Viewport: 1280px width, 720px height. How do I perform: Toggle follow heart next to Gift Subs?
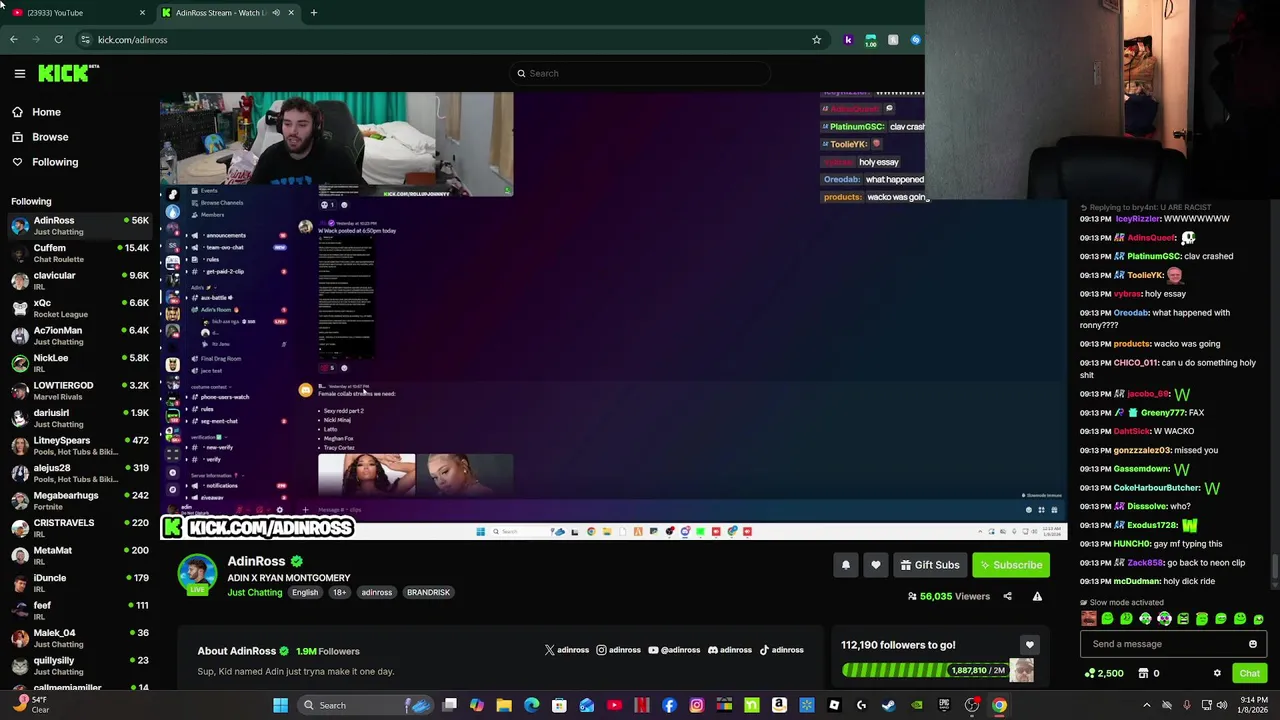click(x=876, y=565)
